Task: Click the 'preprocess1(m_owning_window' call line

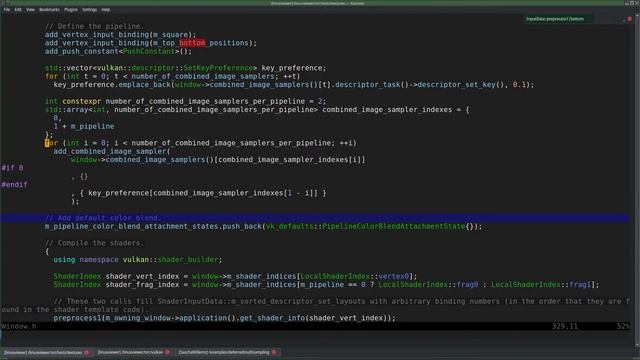Action: (224, 318)
